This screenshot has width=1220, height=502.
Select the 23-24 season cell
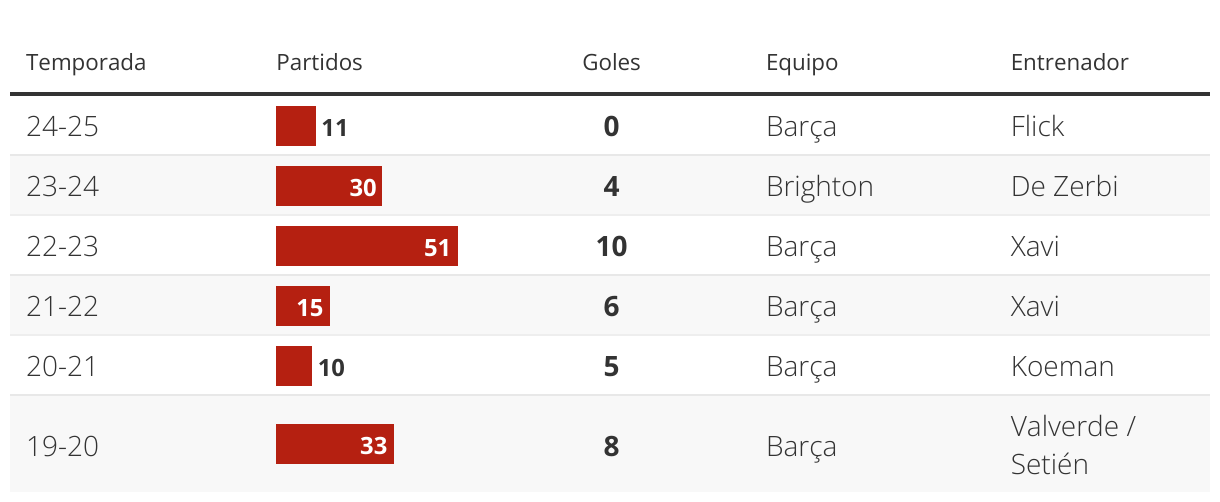(x=62, y=187)
